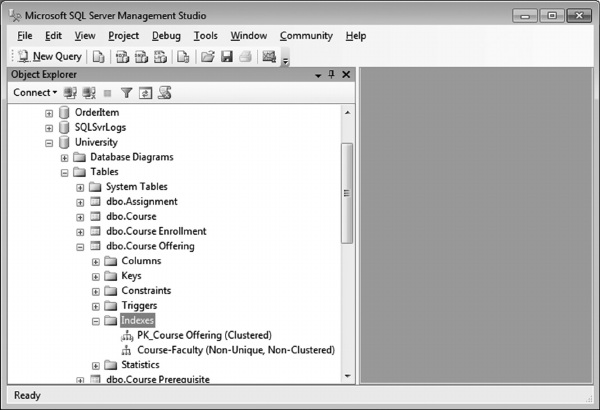Click the Object Explorer scroll down arrow

click(347, 376)
